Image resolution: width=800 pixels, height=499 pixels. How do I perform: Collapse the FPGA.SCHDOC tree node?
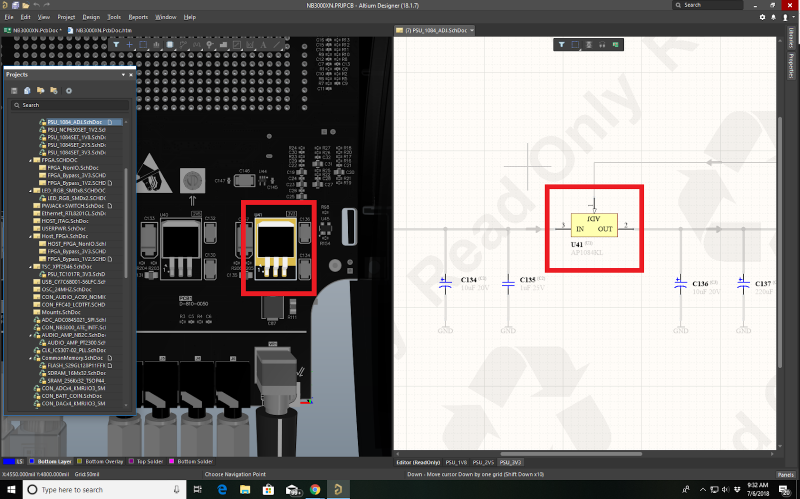[29, 159]
